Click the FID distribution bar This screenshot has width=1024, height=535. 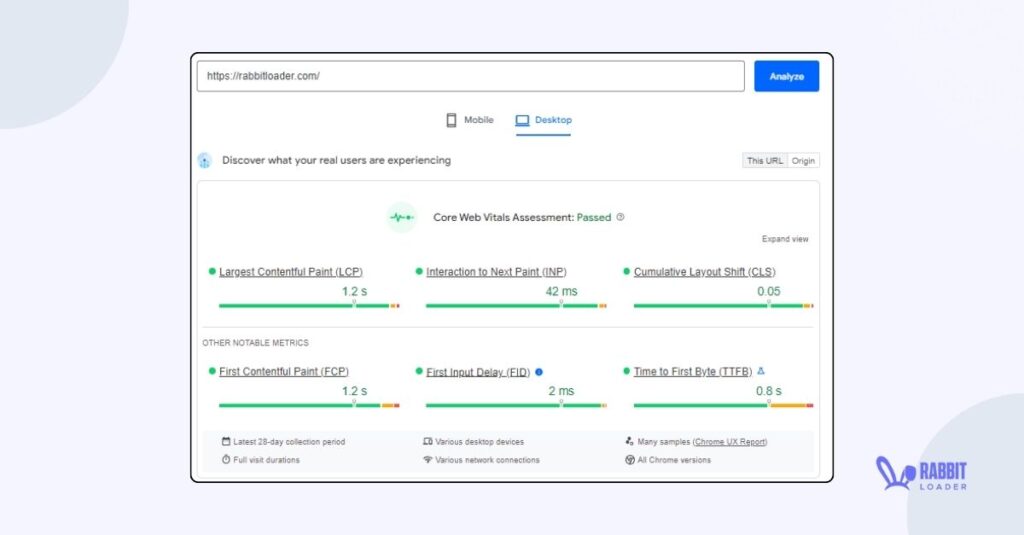[516, 406]
